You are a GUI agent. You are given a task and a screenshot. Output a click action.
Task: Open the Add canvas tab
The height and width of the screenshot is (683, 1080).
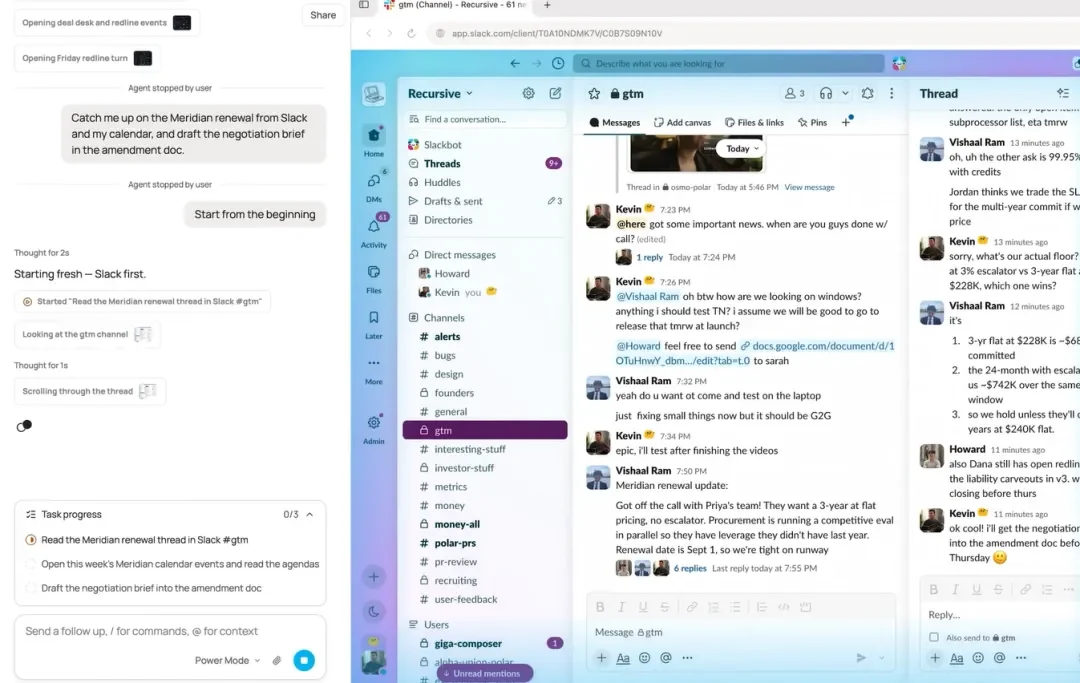(682, 123)
